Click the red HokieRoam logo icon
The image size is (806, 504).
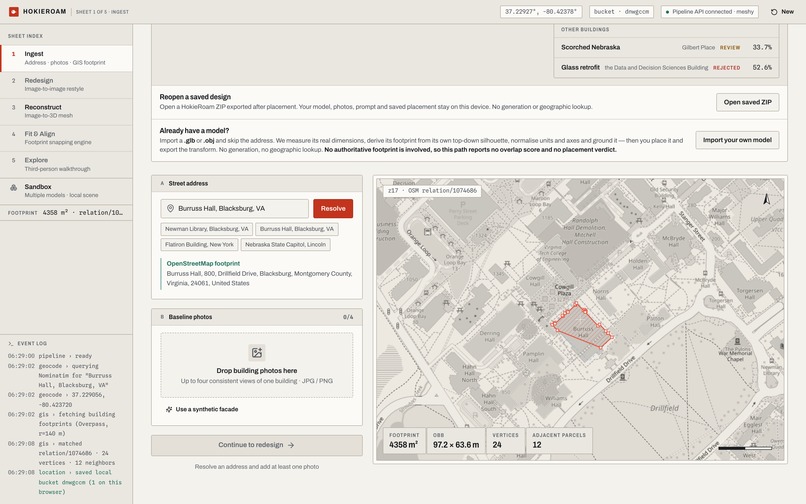pos(14,11)
